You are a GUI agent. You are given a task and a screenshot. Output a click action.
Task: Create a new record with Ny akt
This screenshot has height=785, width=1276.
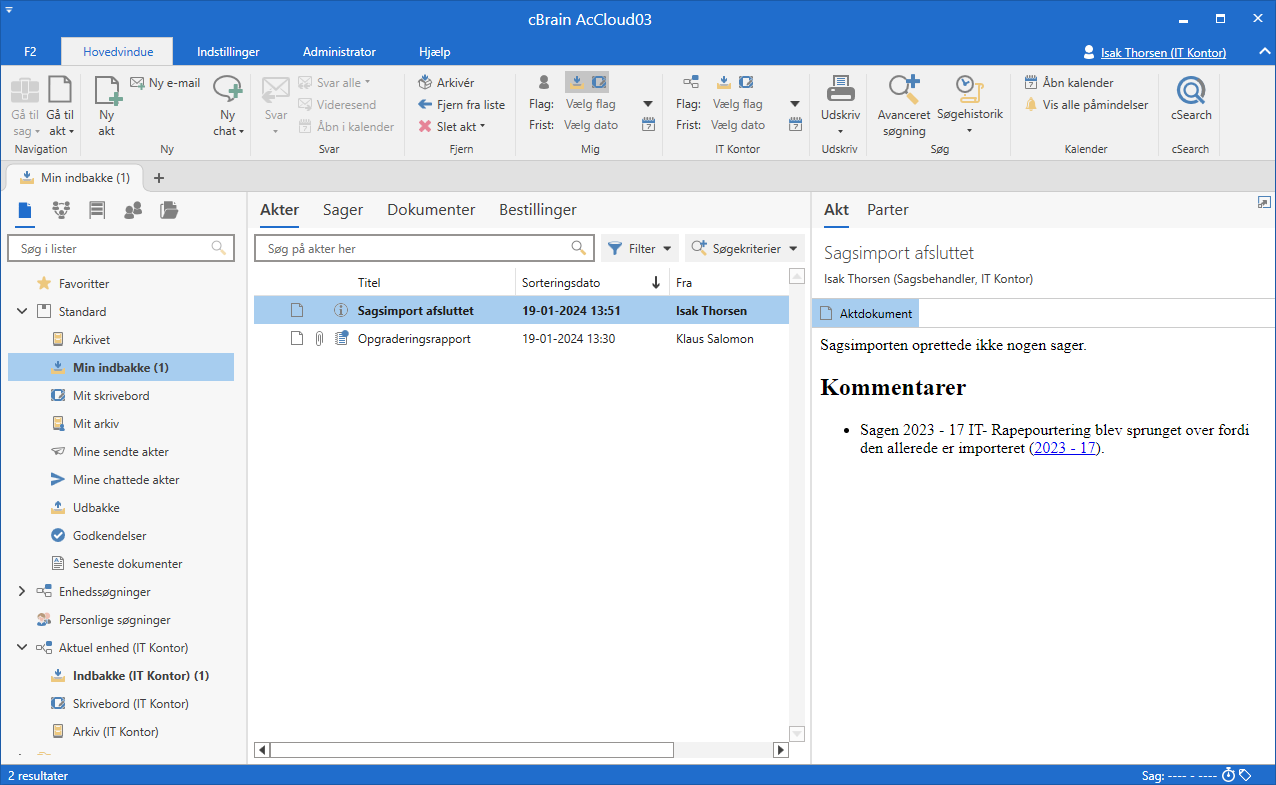click(x=107, y=105)
